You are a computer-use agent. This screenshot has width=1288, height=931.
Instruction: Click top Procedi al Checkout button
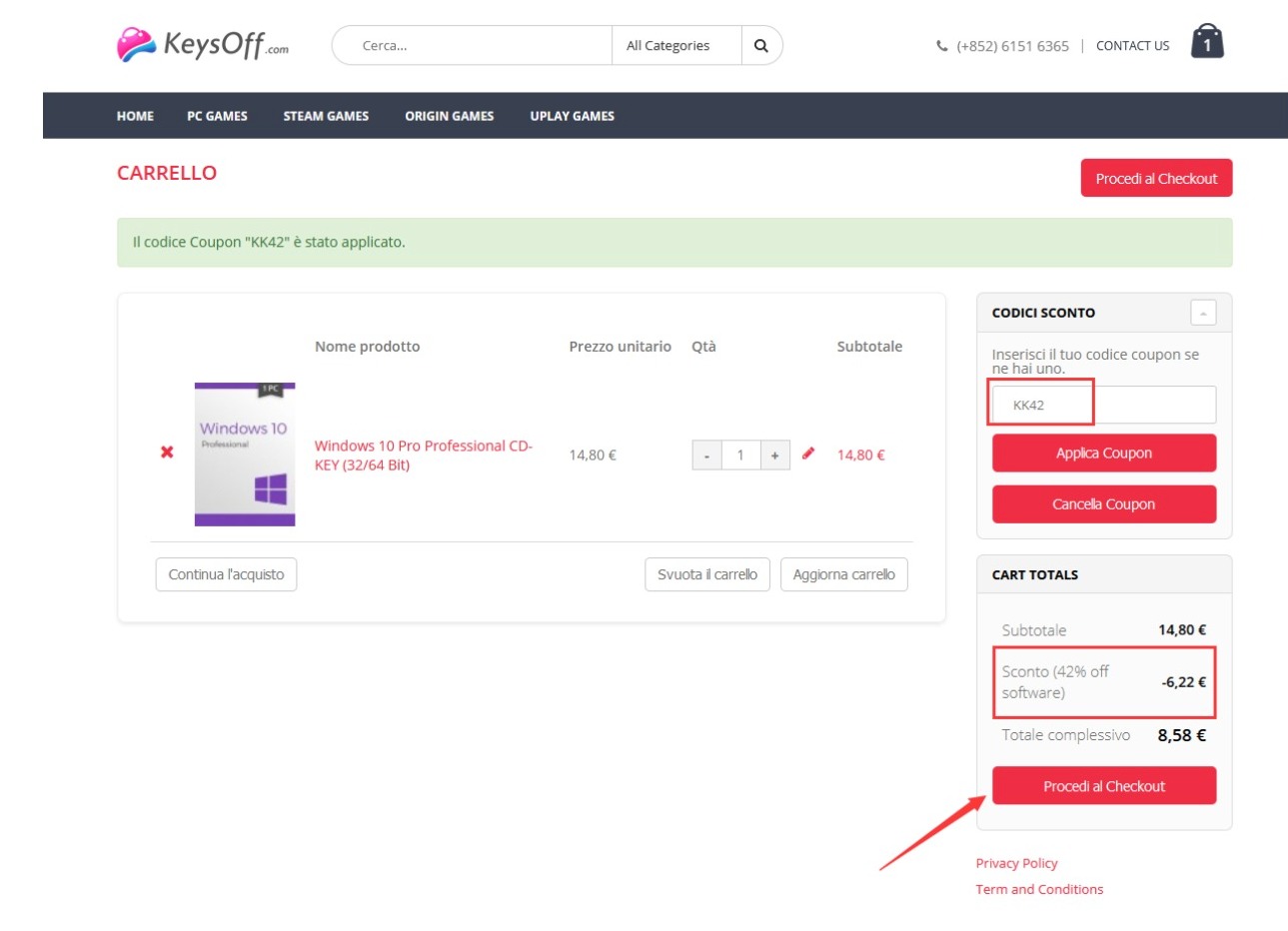1156,178
